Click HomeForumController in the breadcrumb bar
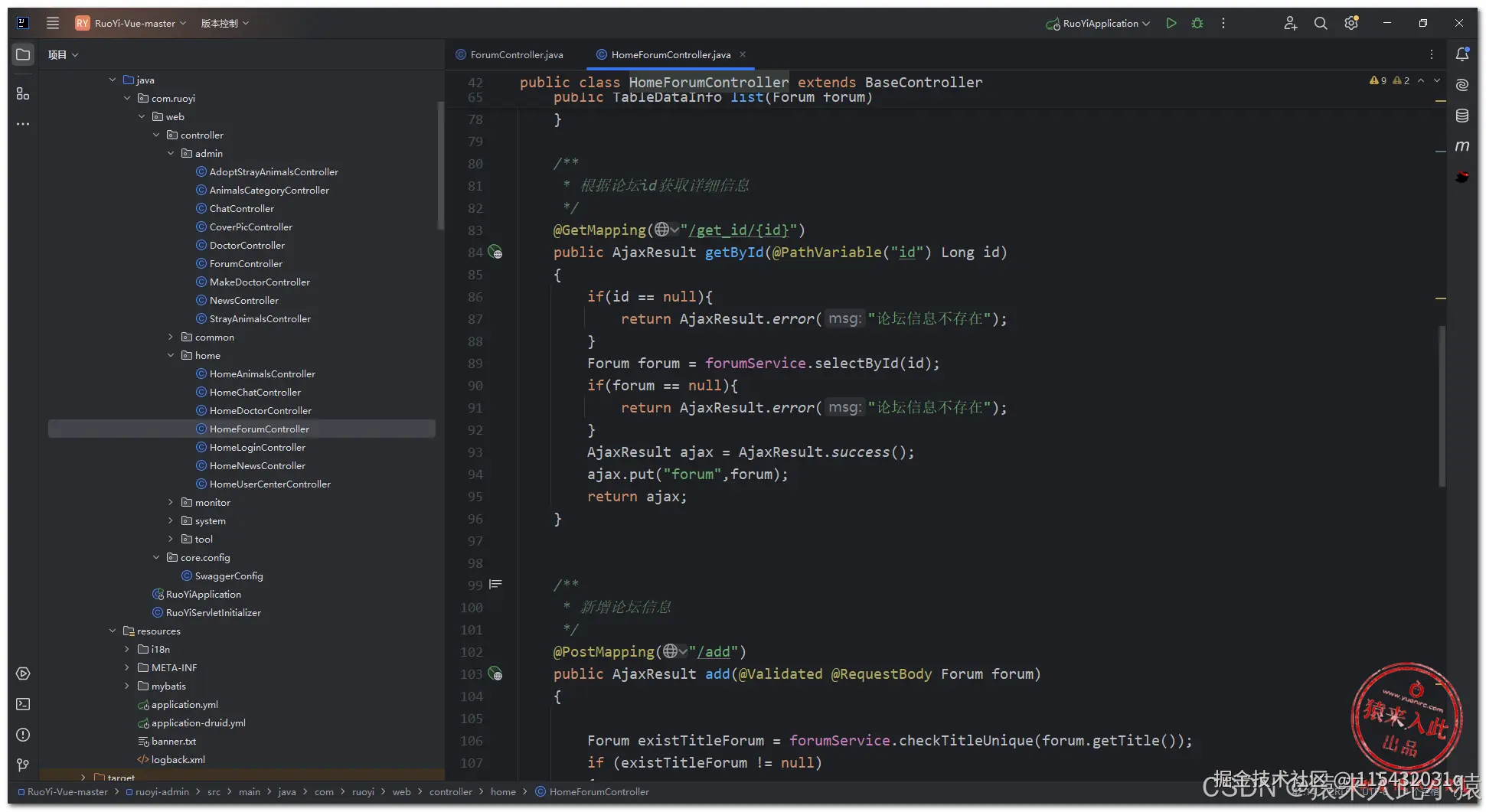 (592, 791)
